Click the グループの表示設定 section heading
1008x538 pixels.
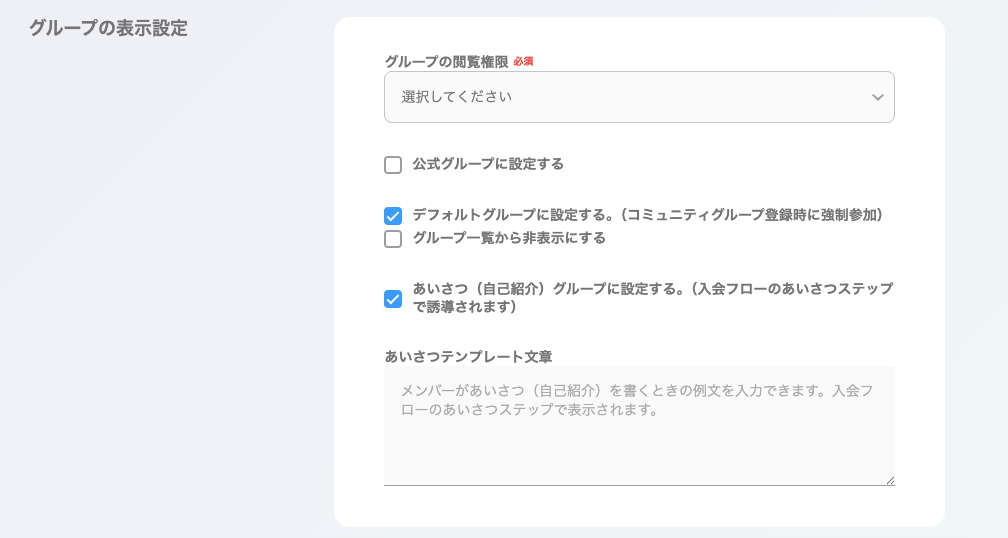[x=108, y=28]
